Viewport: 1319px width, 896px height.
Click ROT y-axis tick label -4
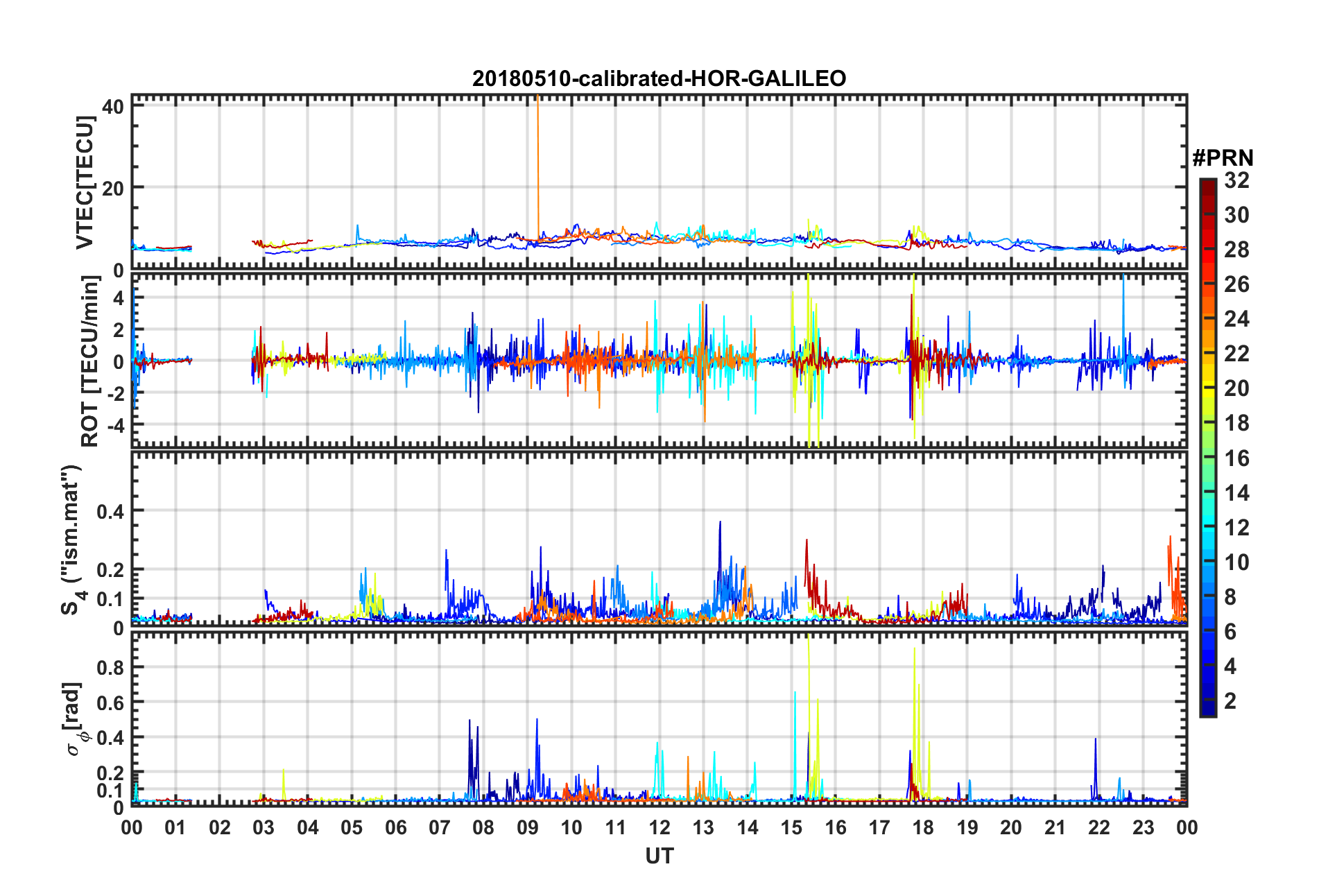coord(117,424)
